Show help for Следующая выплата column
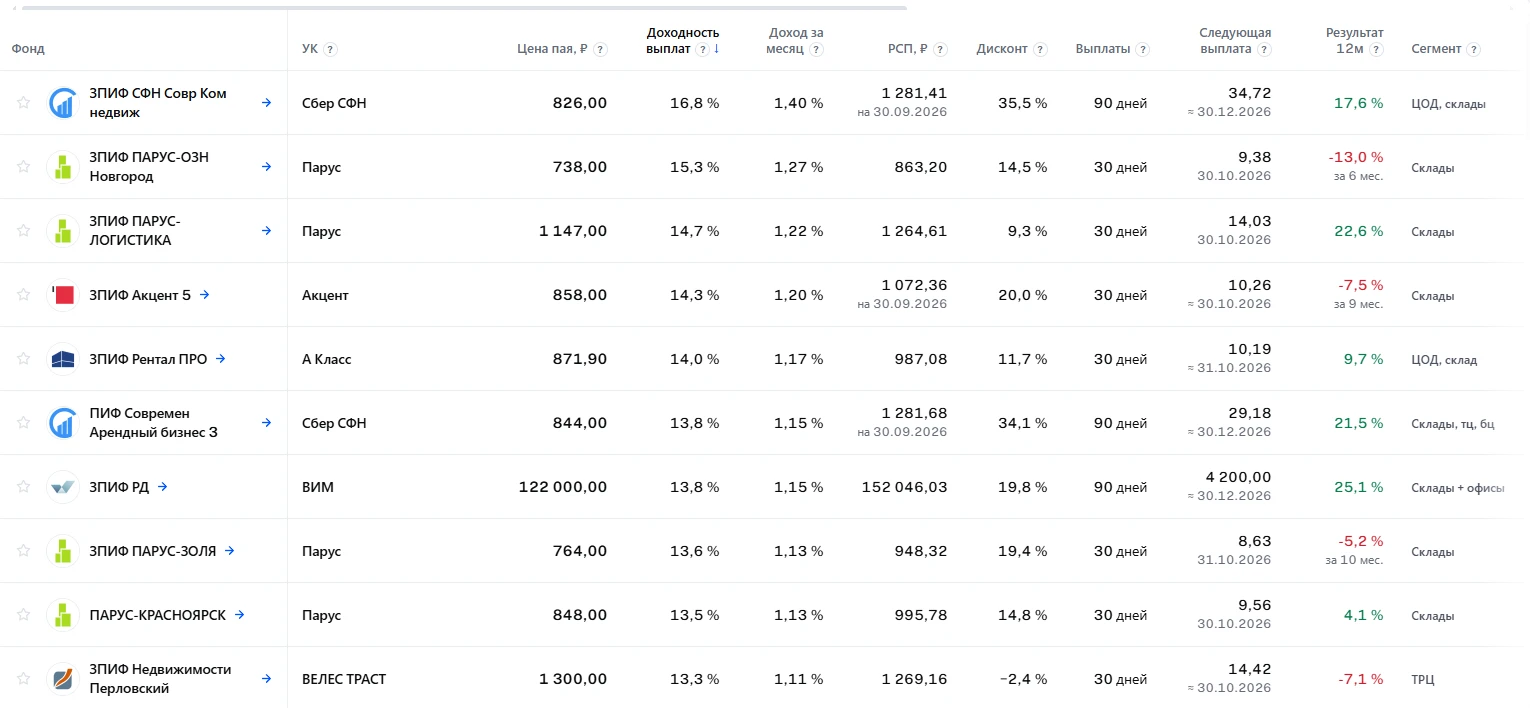The width and height of the screenshot is (1530, 708). click(x=1265, y=49)
